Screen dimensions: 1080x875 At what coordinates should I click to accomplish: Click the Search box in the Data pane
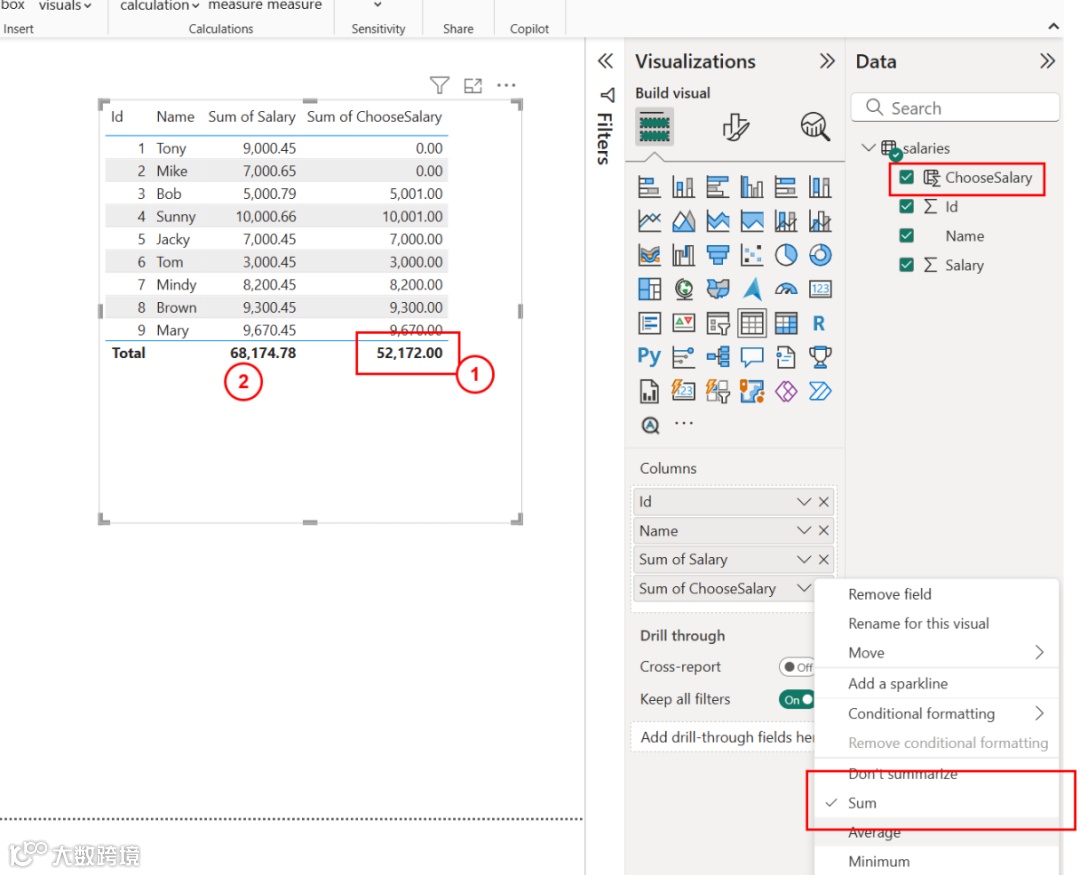click(x=955, y=107)
